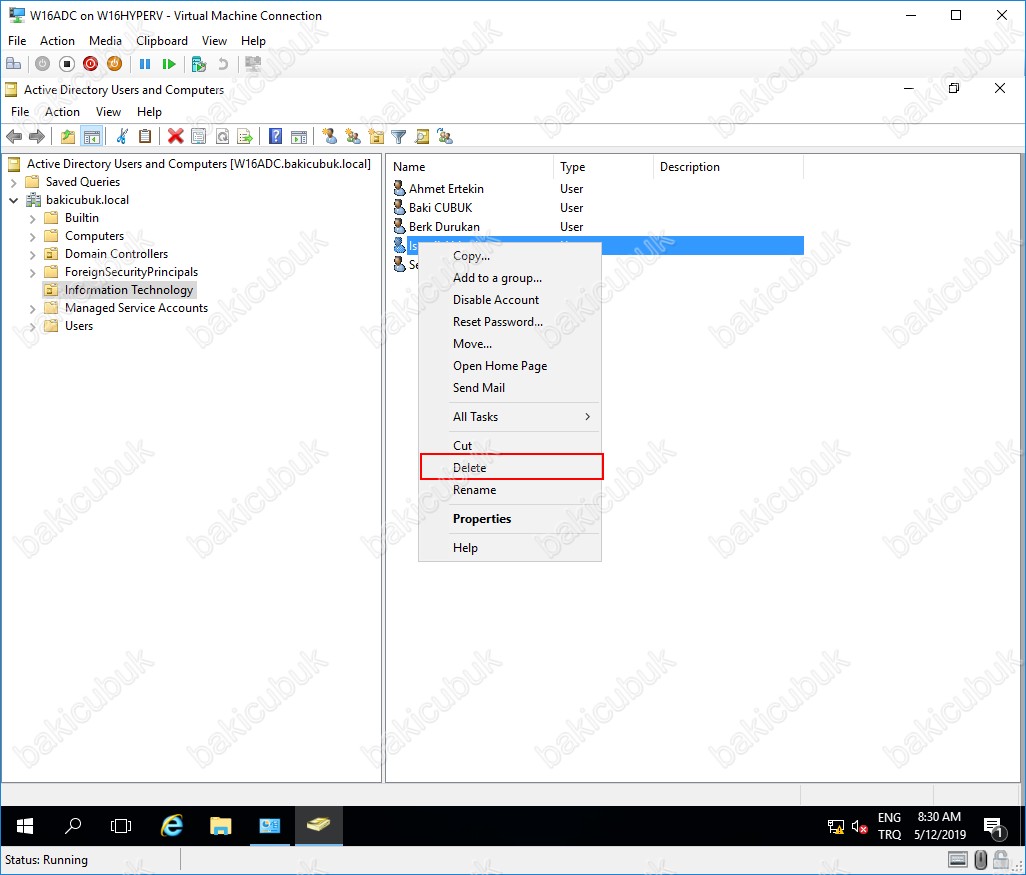Screen dimensions: 1026x875
Task: Open the Clipboard menu of VM Connection
Action: (162, 41)
